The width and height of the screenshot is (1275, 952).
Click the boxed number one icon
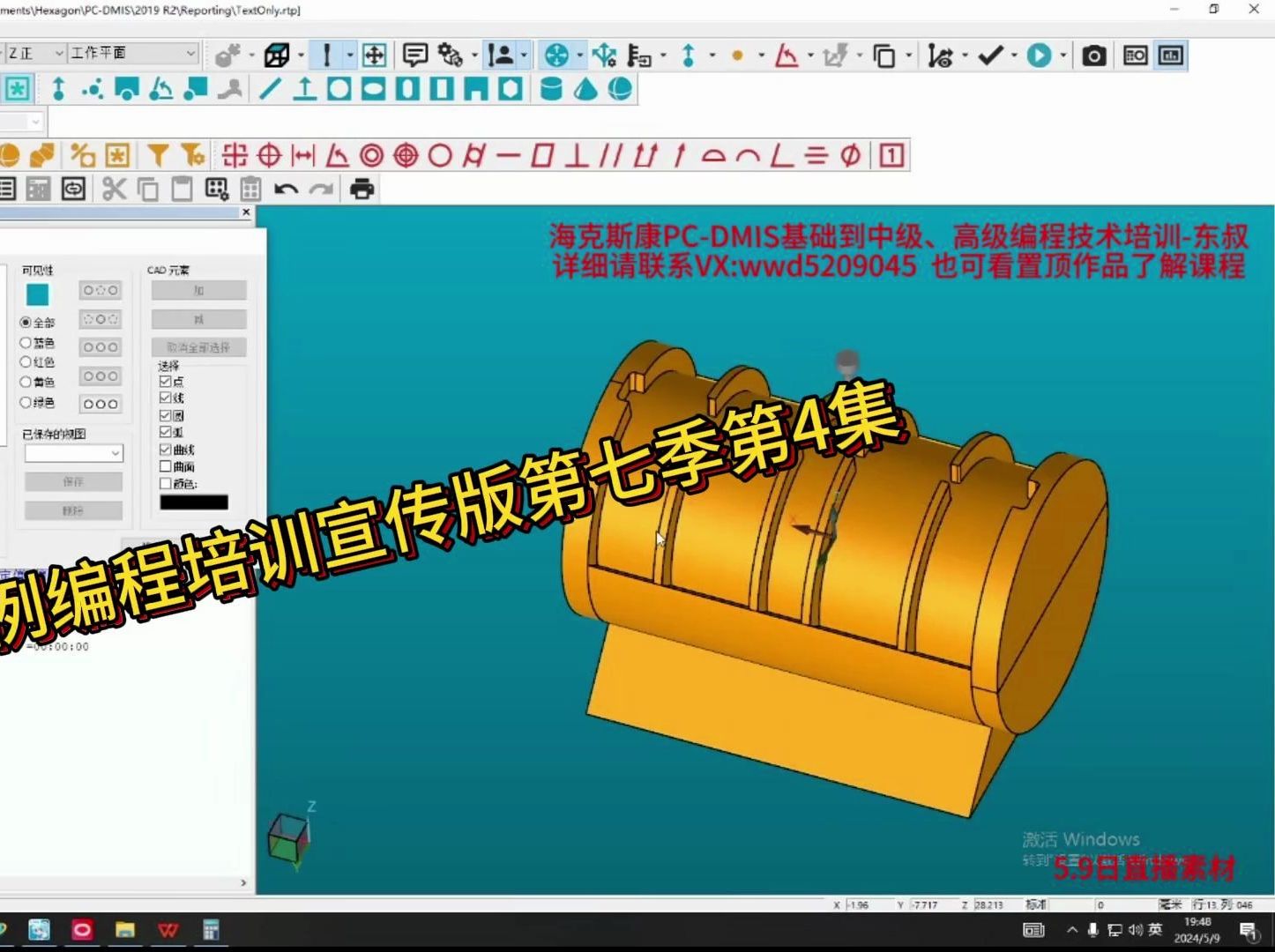click(x=891, y=156)
